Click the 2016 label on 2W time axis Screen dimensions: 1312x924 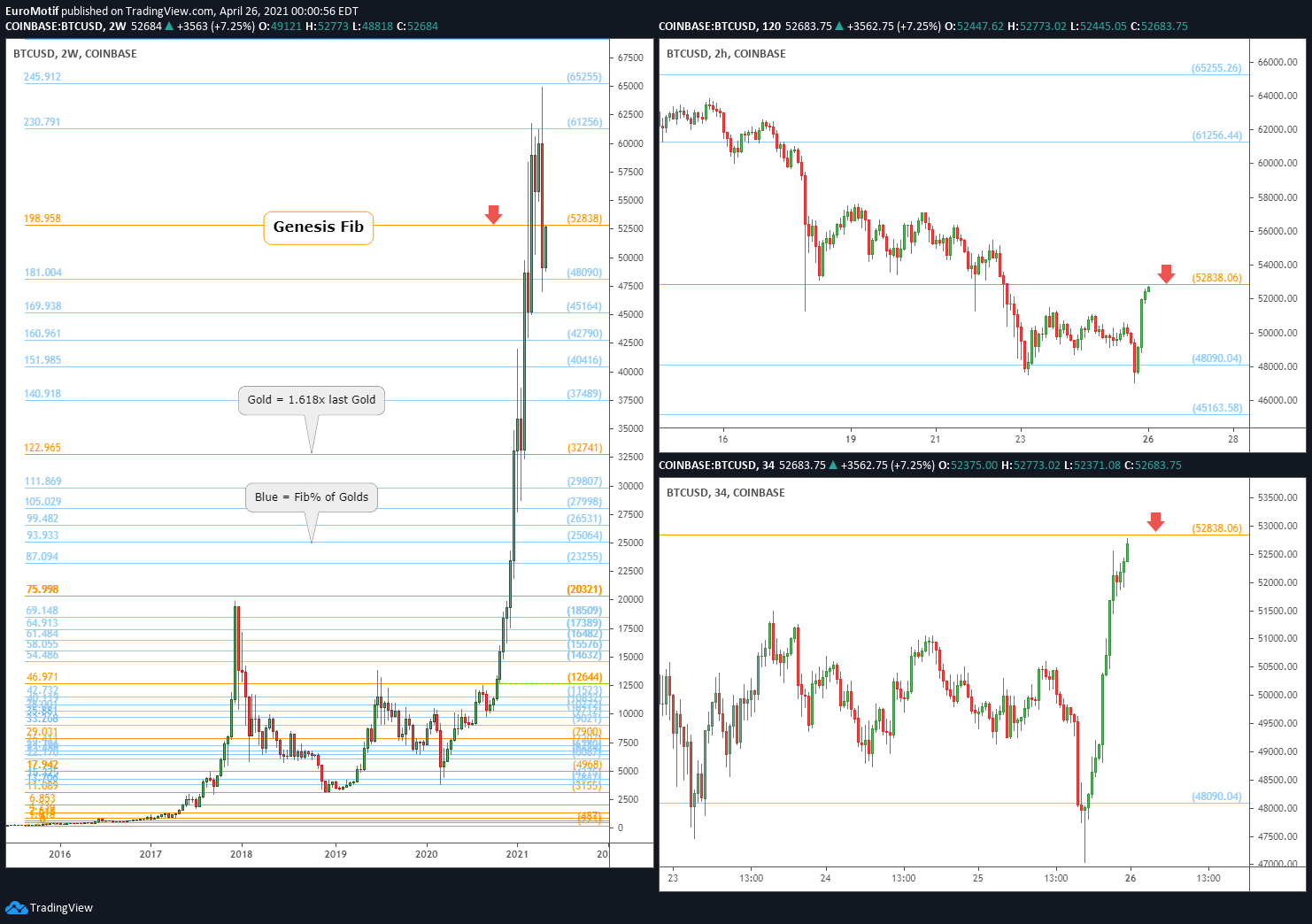[60, 854]
